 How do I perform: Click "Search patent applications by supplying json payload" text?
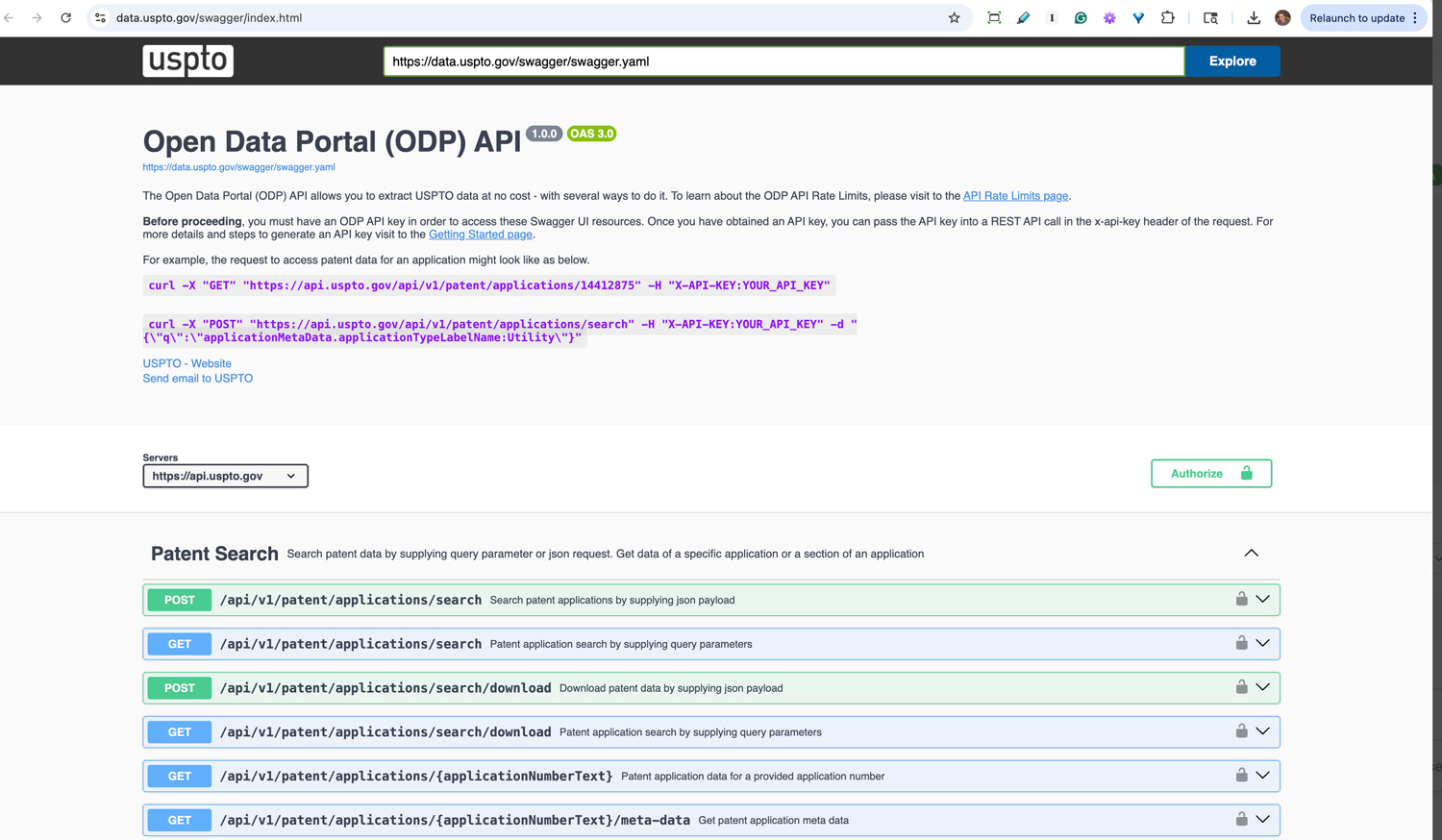[x=612, y=600]
